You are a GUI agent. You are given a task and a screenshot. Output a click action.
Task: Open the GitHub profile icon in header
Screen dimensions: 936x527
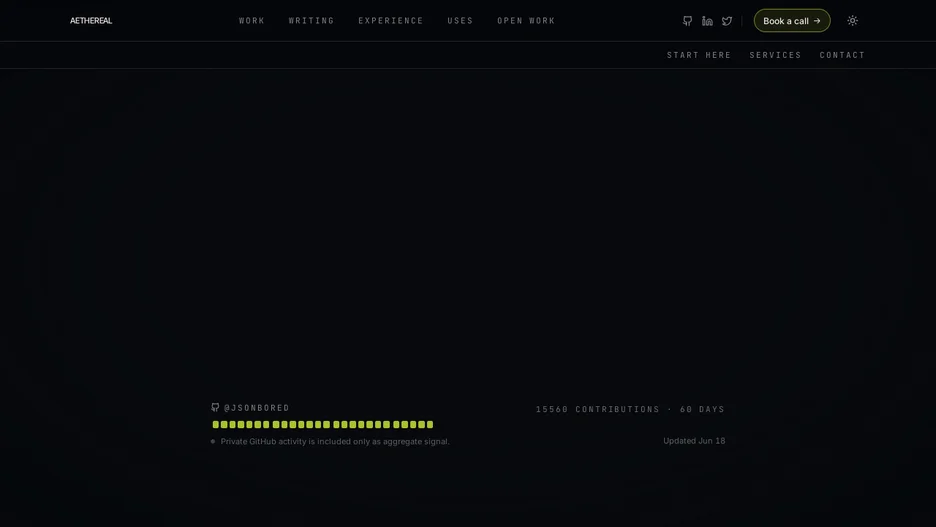(x=687, y=21)
